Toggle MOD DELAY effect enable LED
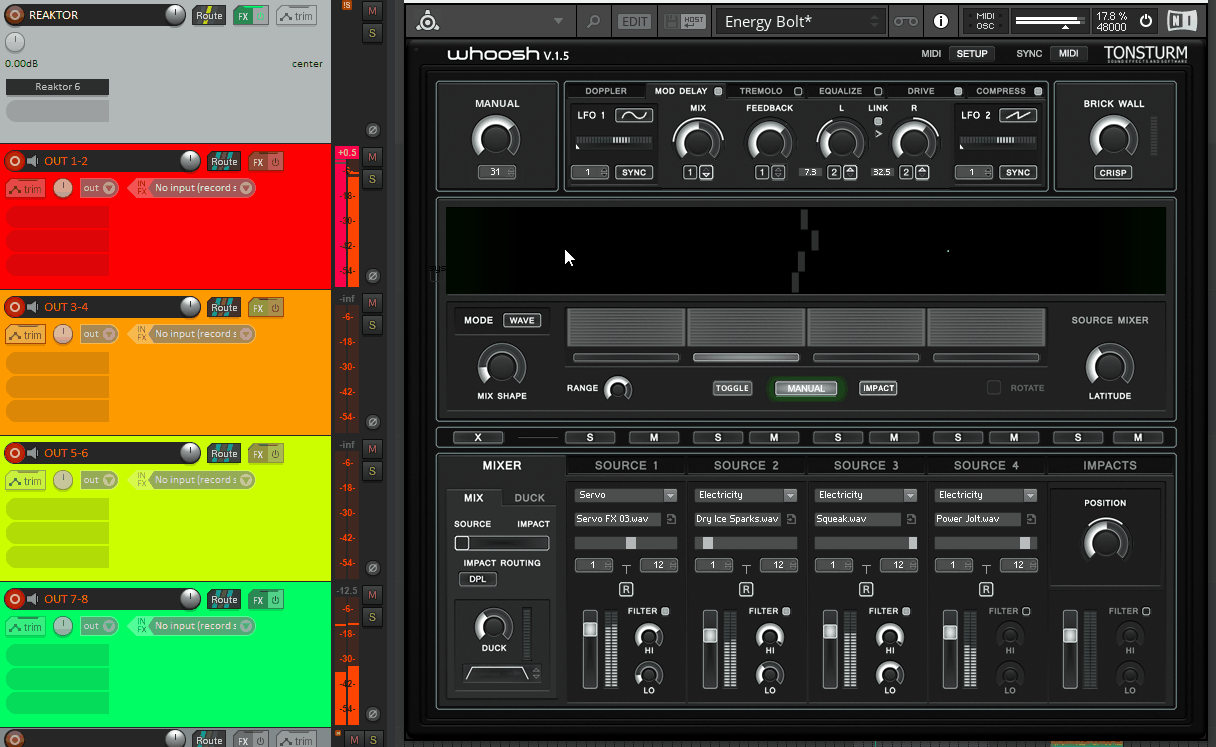Screen dimensions: 1216x747 tap(718, 91)
